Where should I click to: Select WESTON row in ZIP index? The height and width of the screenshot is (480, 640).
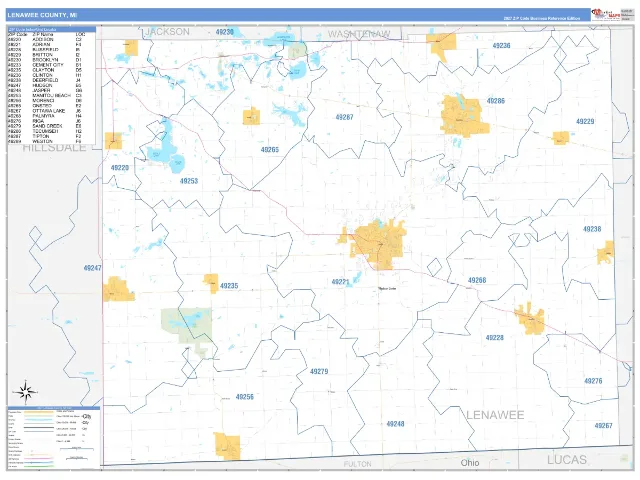[x=45, y=141]
